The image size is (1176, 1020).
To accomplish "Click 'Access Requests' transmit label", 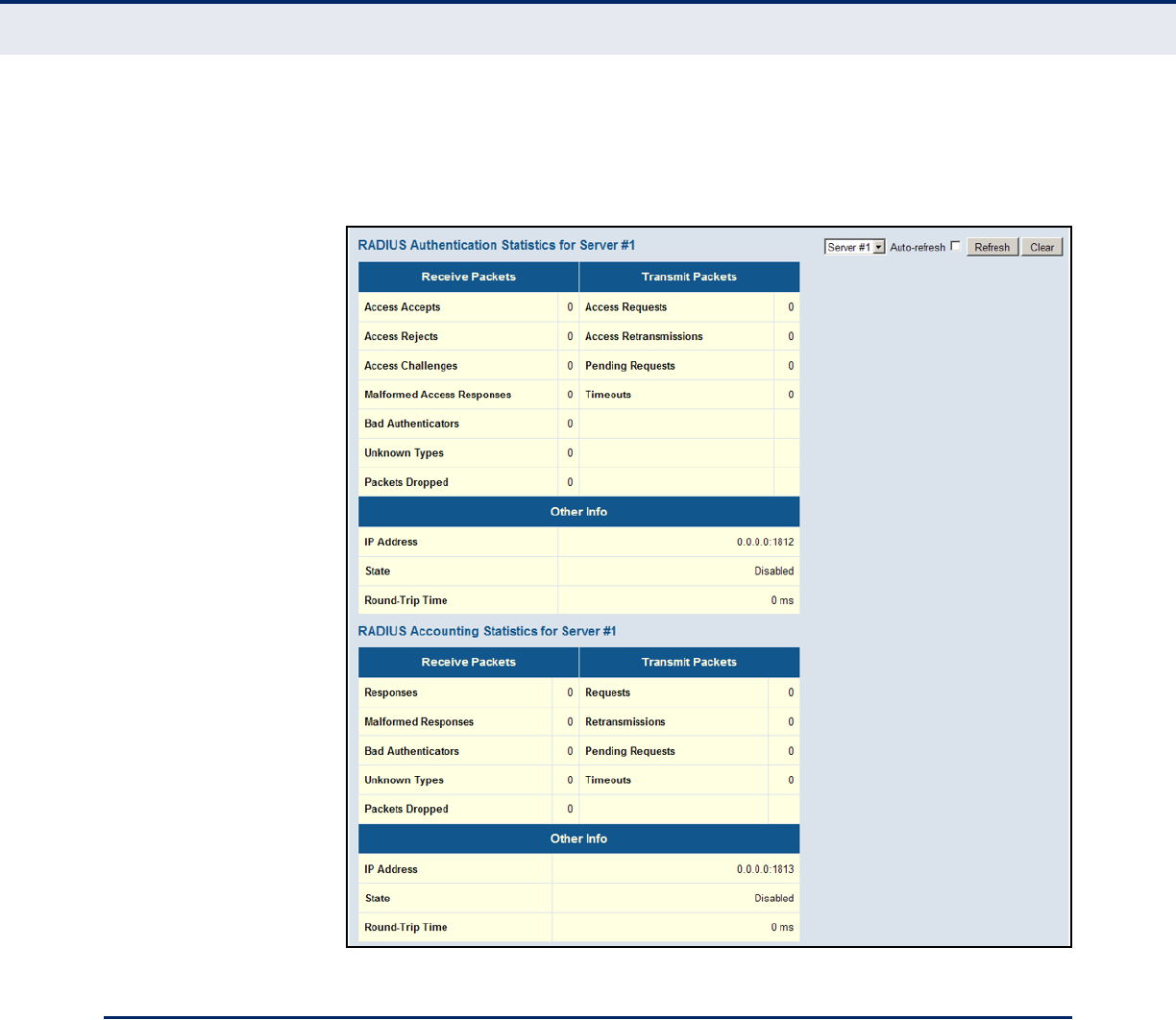I will click(x=625, y=307).
